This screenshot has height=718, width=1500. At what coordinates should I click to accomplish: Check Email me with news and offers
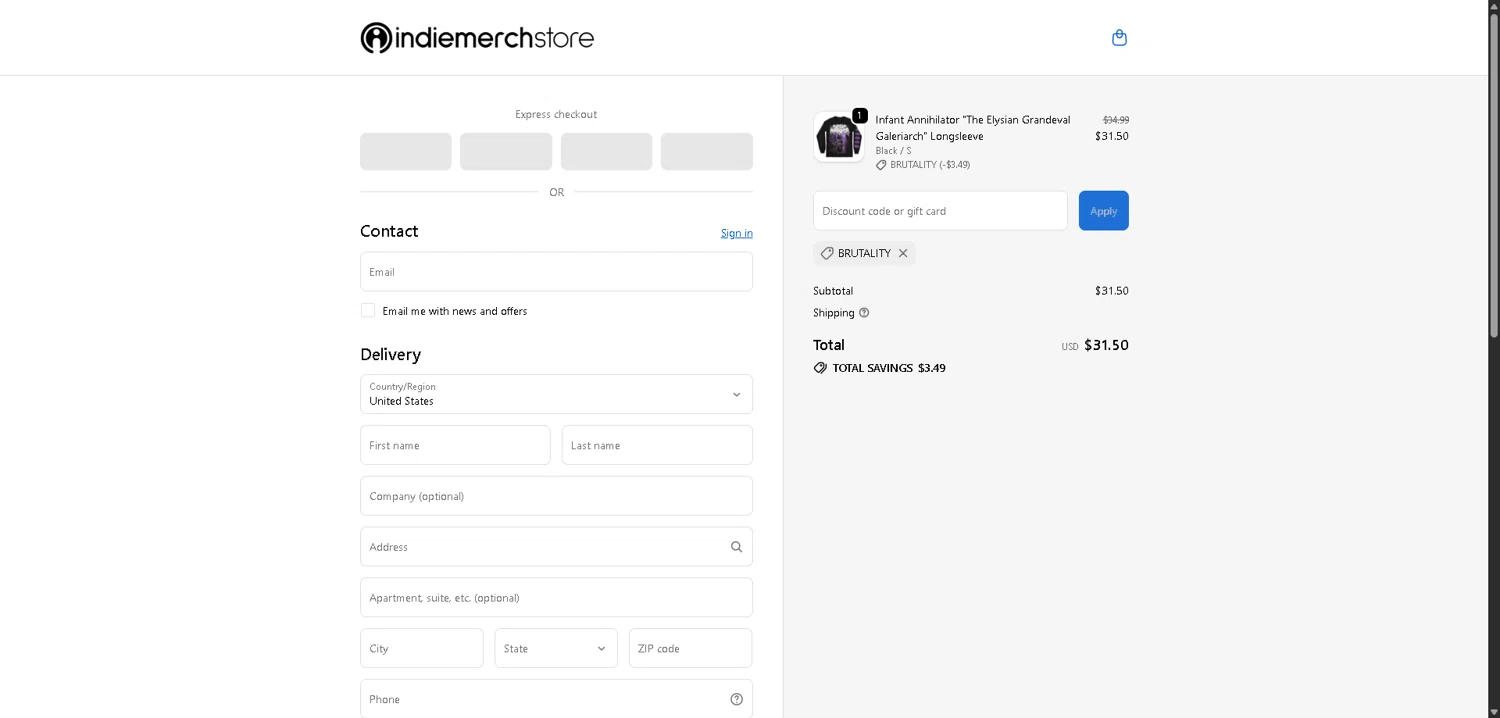[368, 311]
